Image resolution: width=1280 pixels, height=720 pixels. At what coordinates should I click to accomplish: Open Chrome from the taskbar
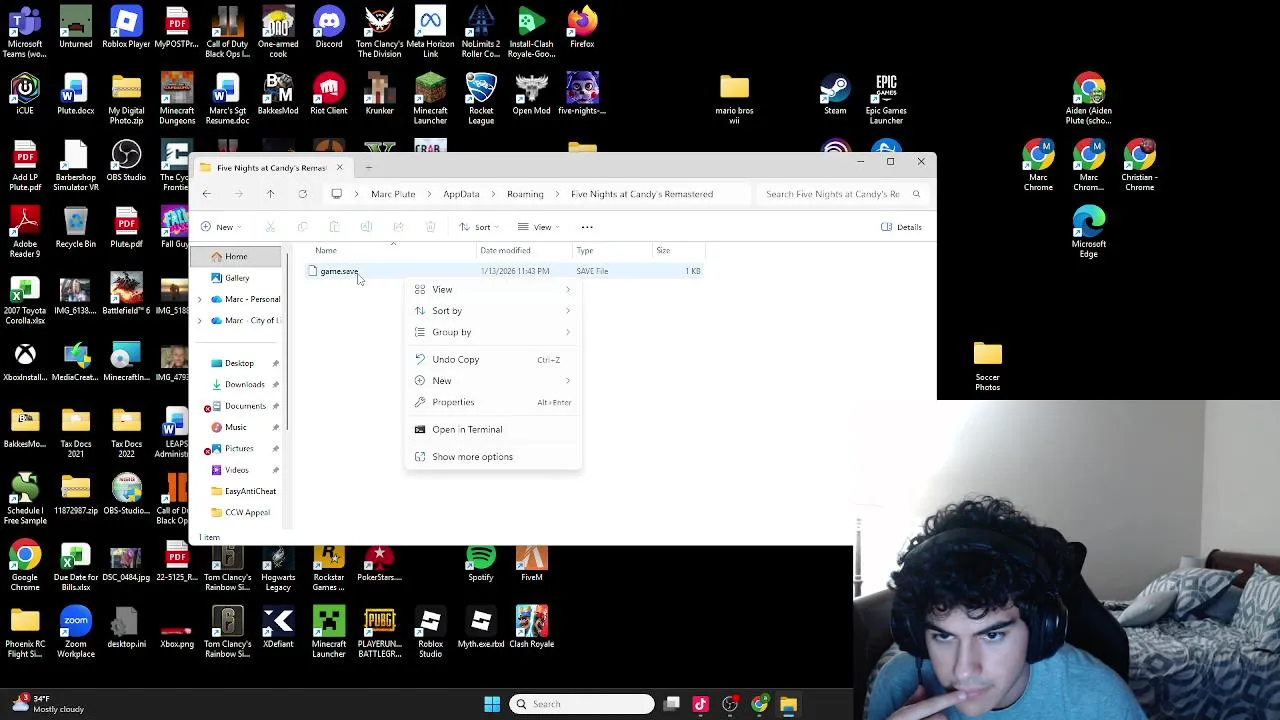coord(760,704)
